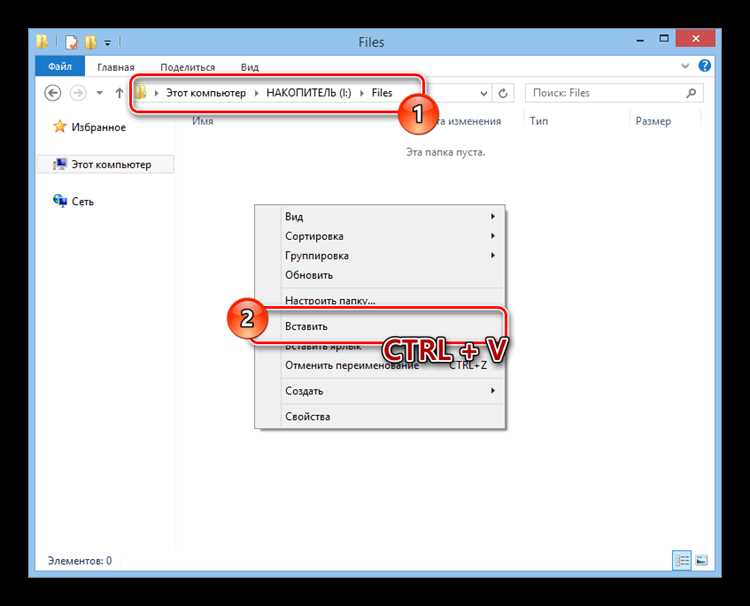
Task: Choose Вставить in the context menu
Action: [380, 326]
